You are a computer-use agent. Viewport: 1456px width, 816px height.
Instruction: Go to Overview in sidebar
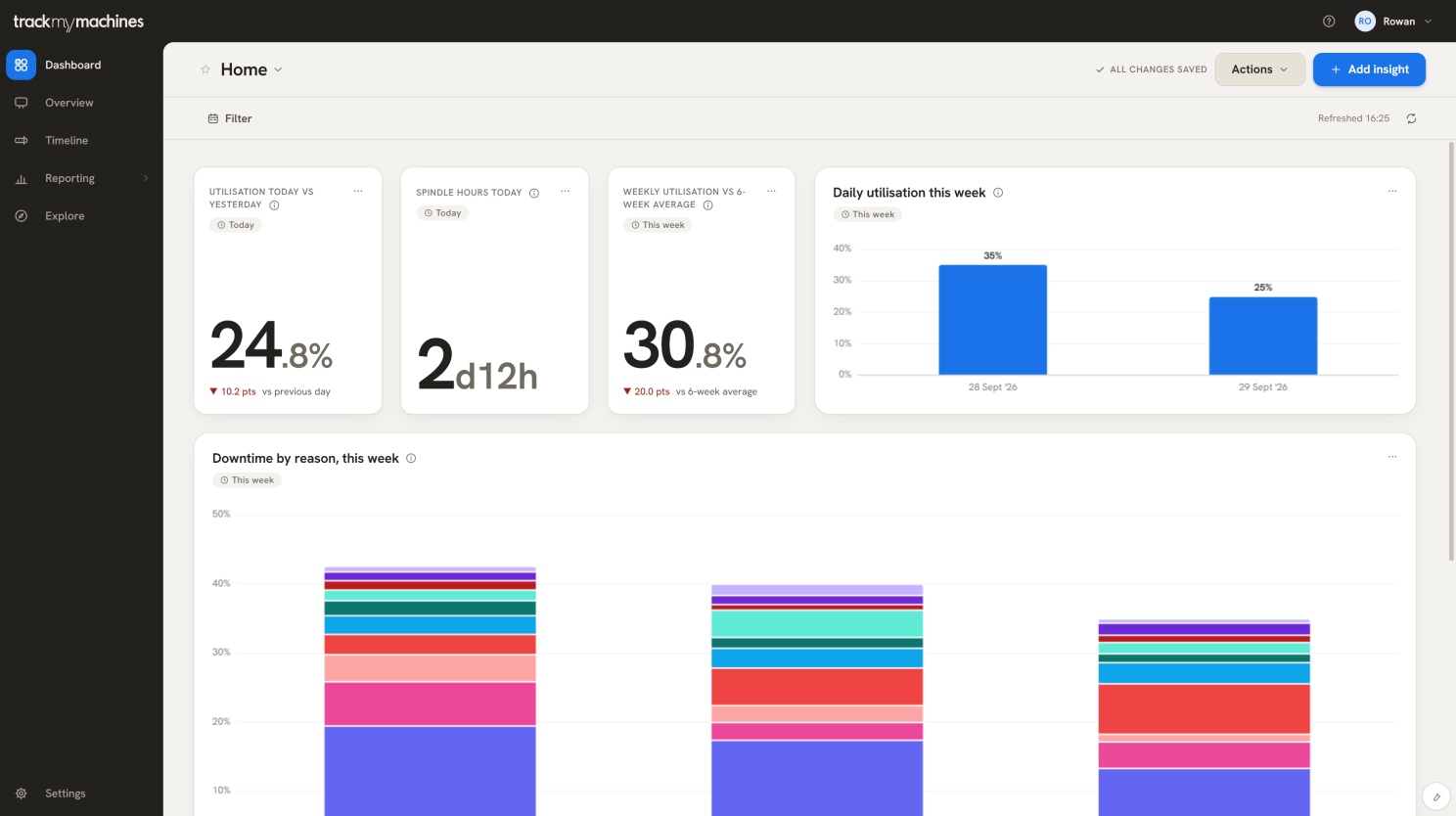(x=81, y=103)
